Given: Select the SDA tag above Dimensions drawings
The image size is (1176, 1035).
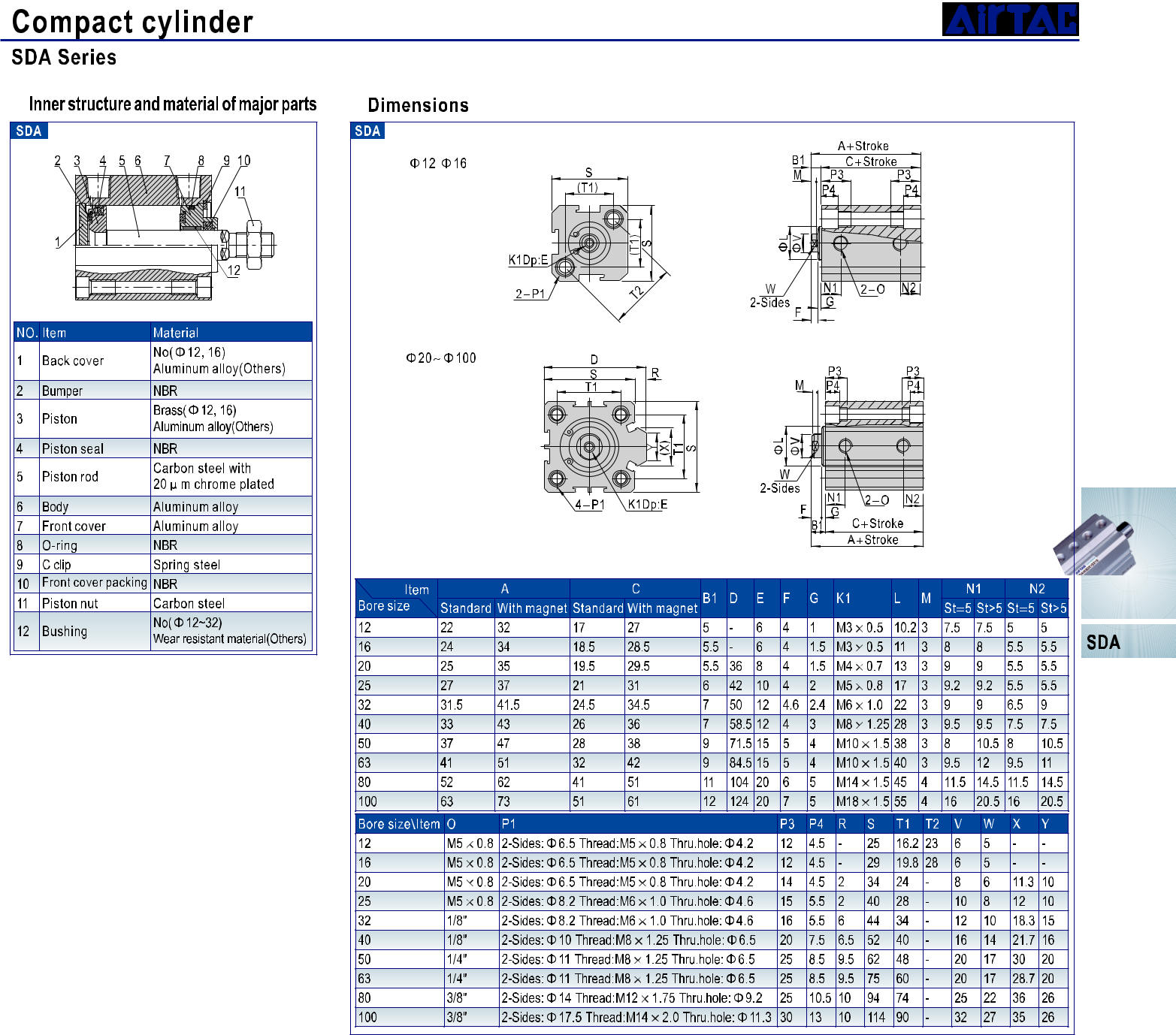Looking at the screenshot, I should point(367,131).
